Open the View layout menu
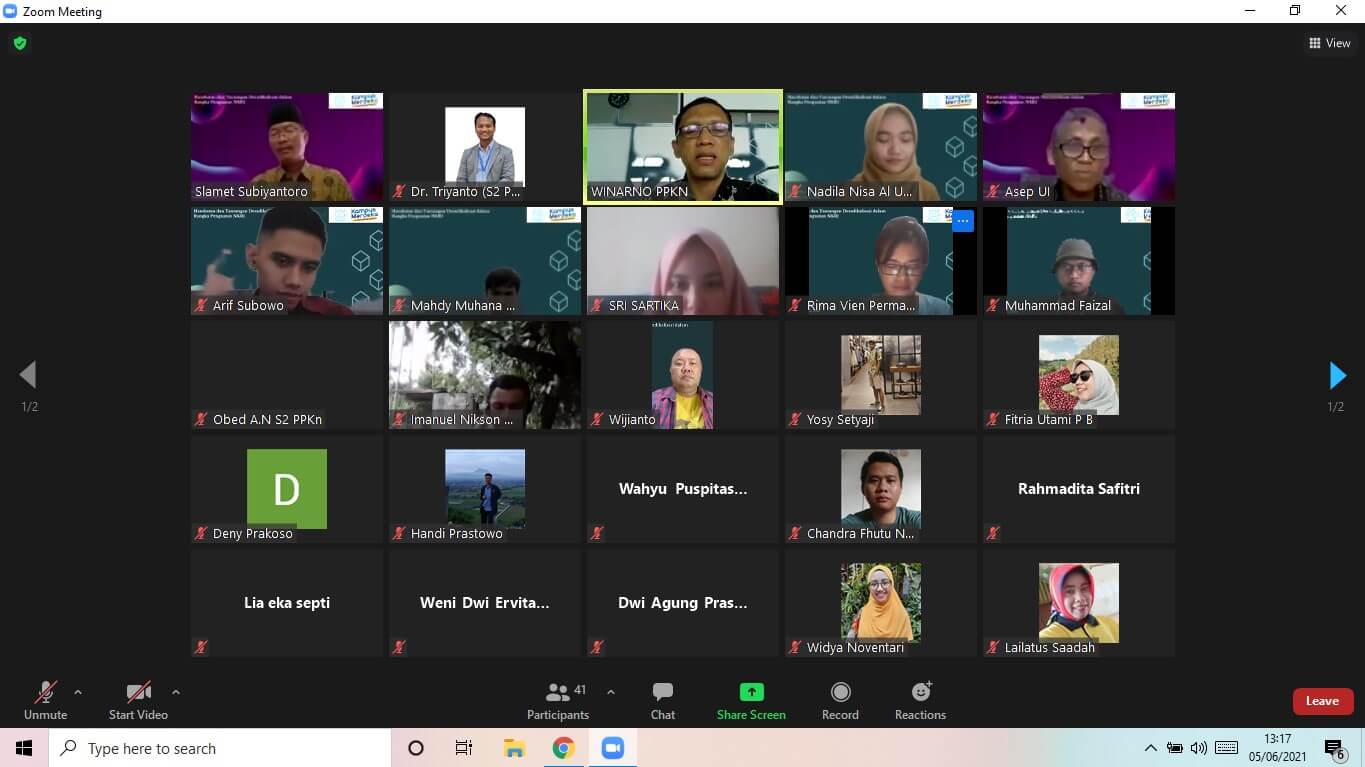This screenshot has height=767, width=1365. (1329, 43)
